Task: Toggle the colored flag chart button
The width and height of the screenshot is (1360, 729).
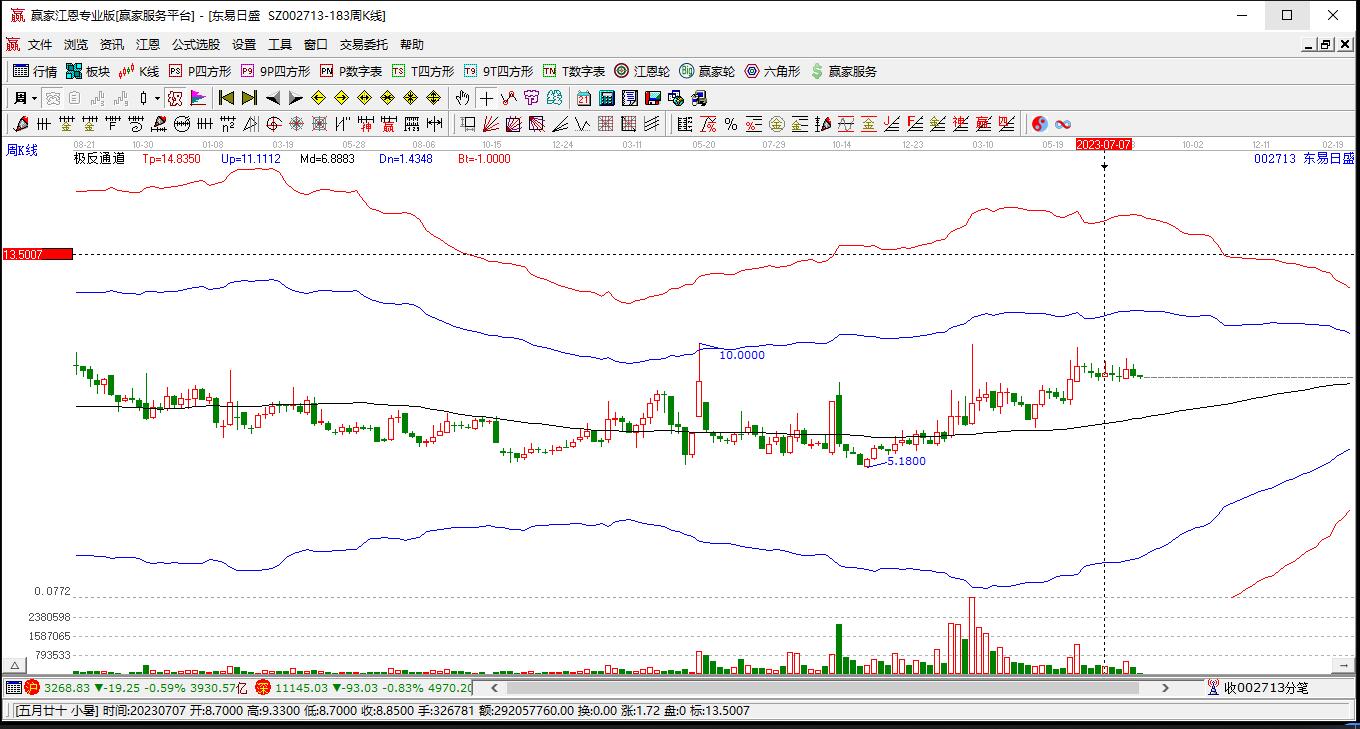Action: point(198,98)
